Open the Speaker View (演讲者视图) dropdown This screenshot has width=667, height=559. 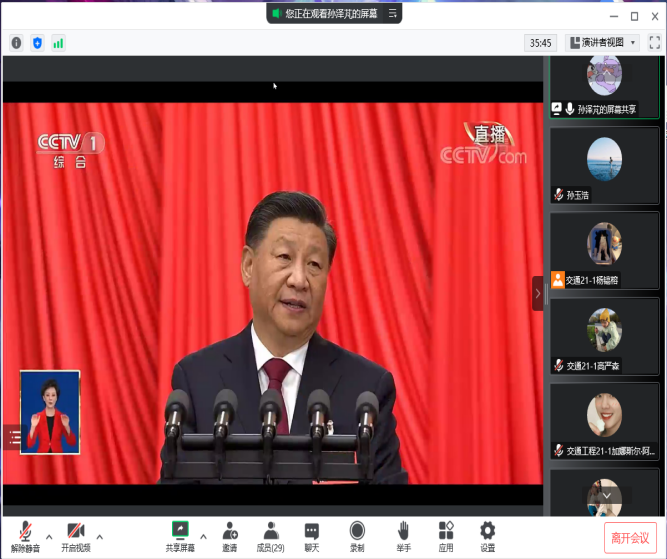[602, 42]
